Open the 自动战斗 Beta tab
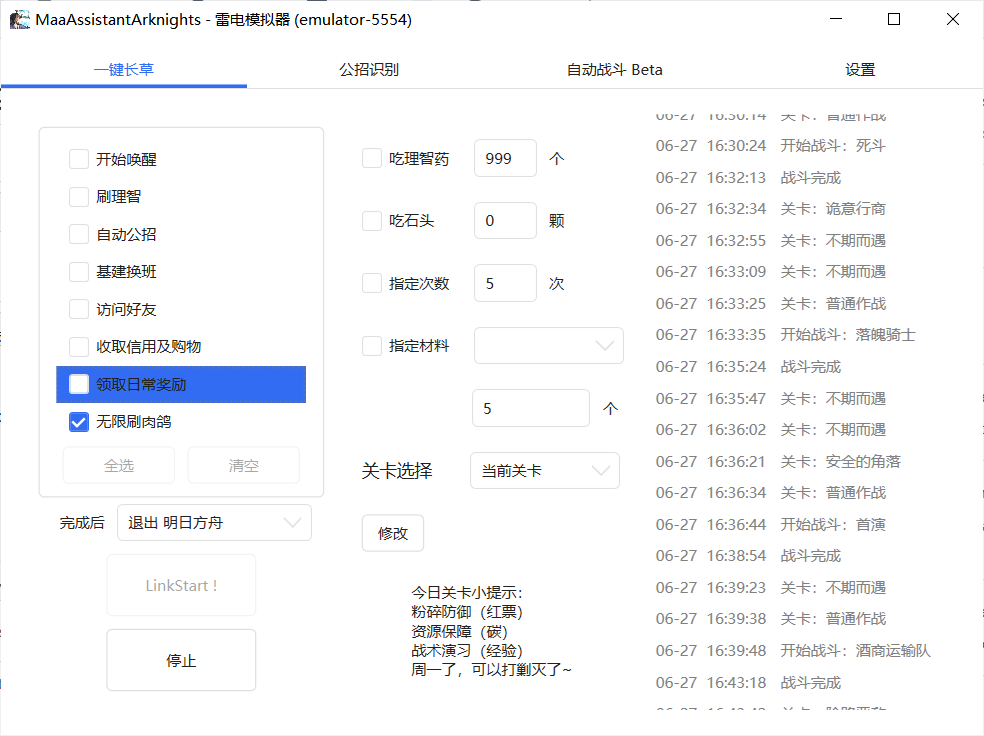Viewport: 984px width, 736px height. (x=614, y=70)
